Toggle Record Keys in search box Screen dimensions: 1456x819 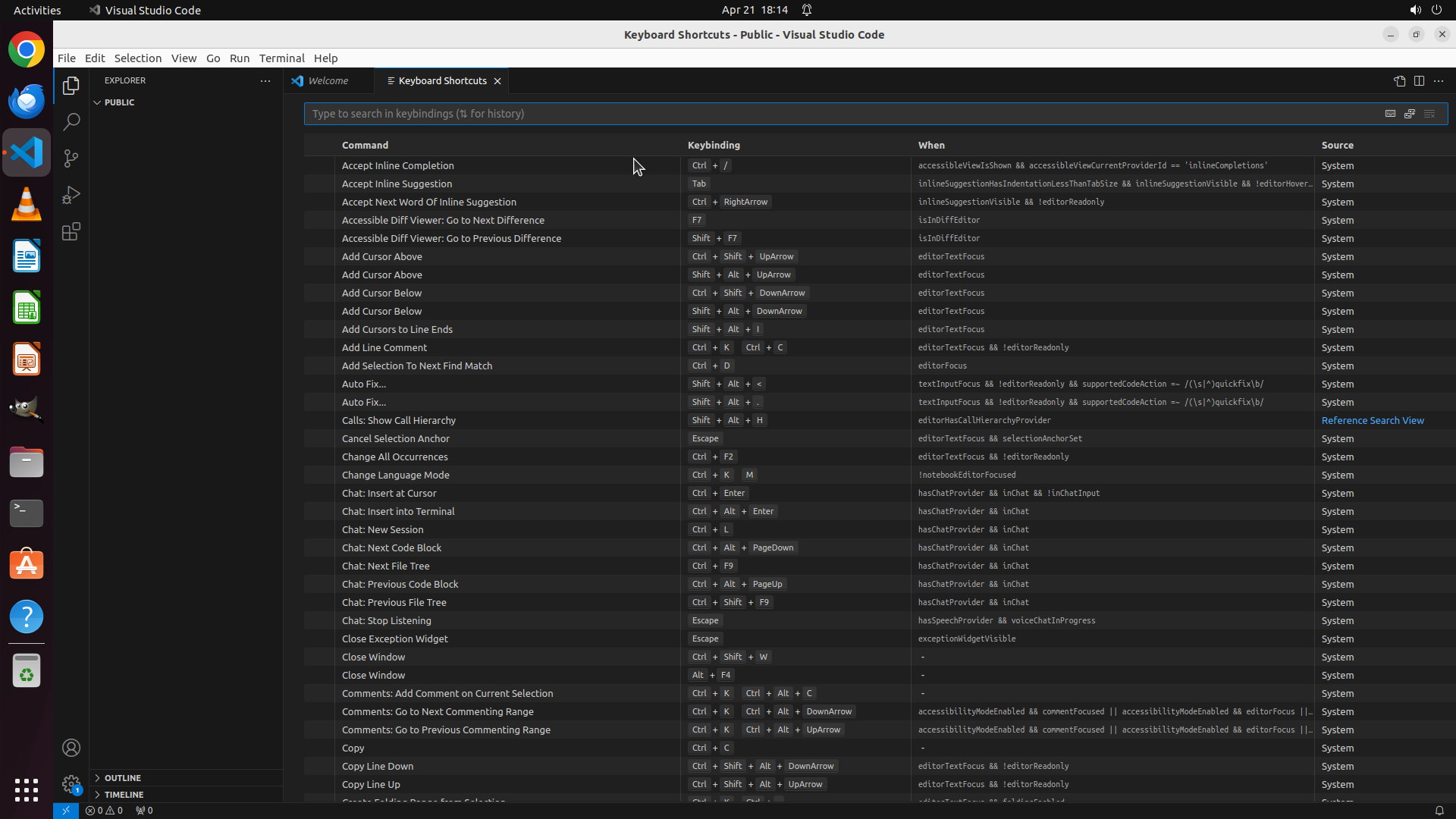[x=1390, y=114]
